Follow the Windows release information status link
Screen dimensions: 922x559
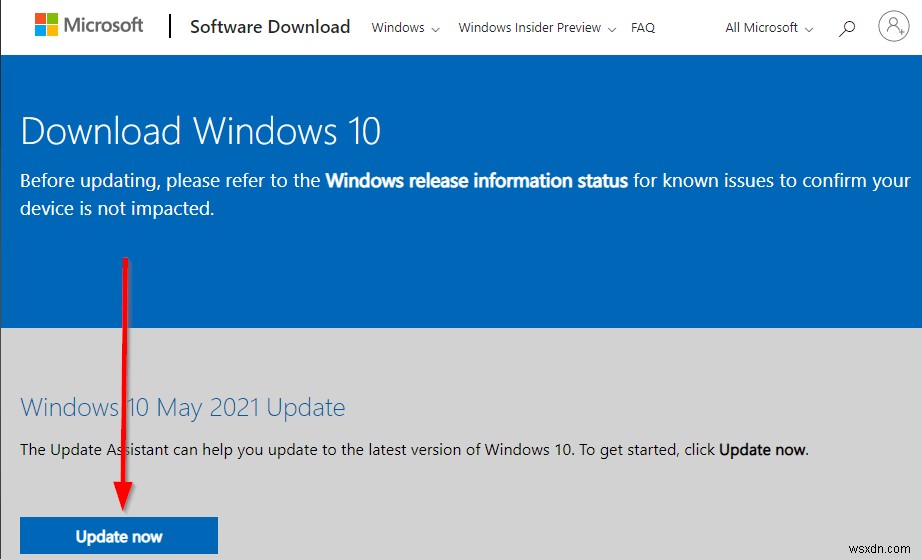pyautogui.click(x=477, y=181)
